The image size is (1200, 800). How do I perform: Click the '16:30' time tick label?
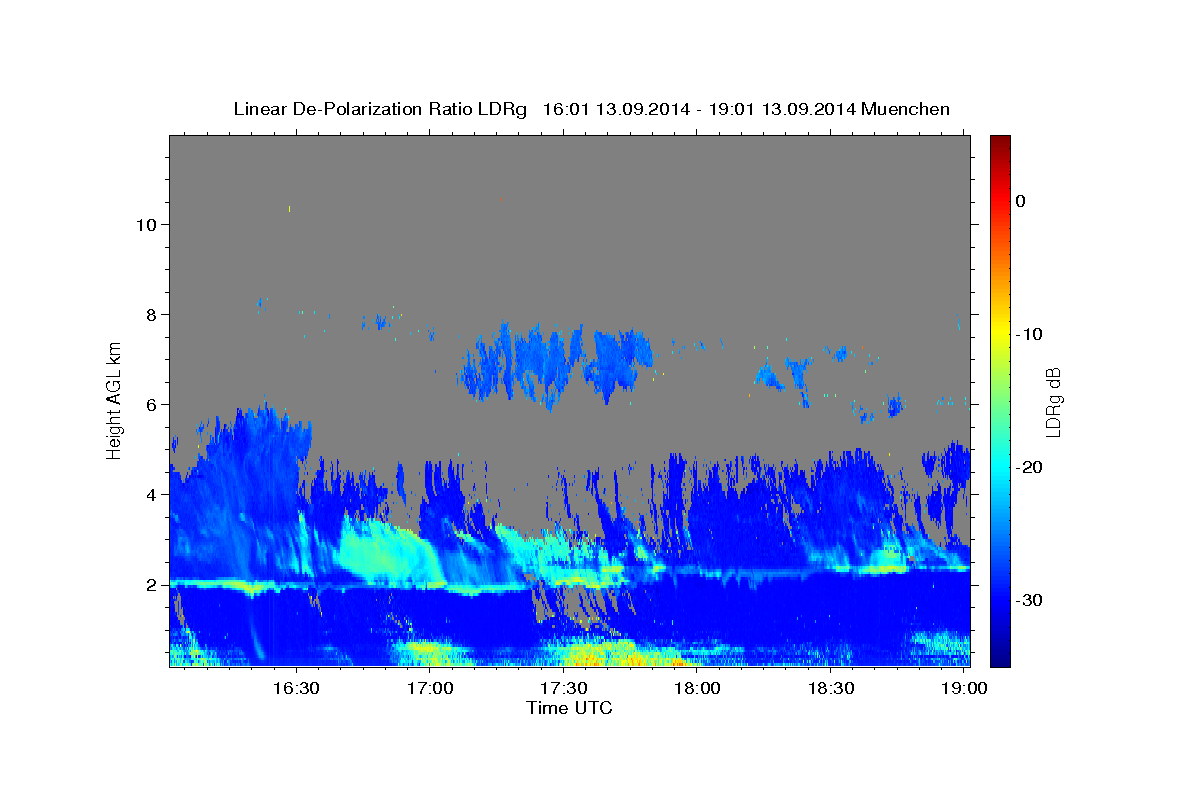click(296, 689)
